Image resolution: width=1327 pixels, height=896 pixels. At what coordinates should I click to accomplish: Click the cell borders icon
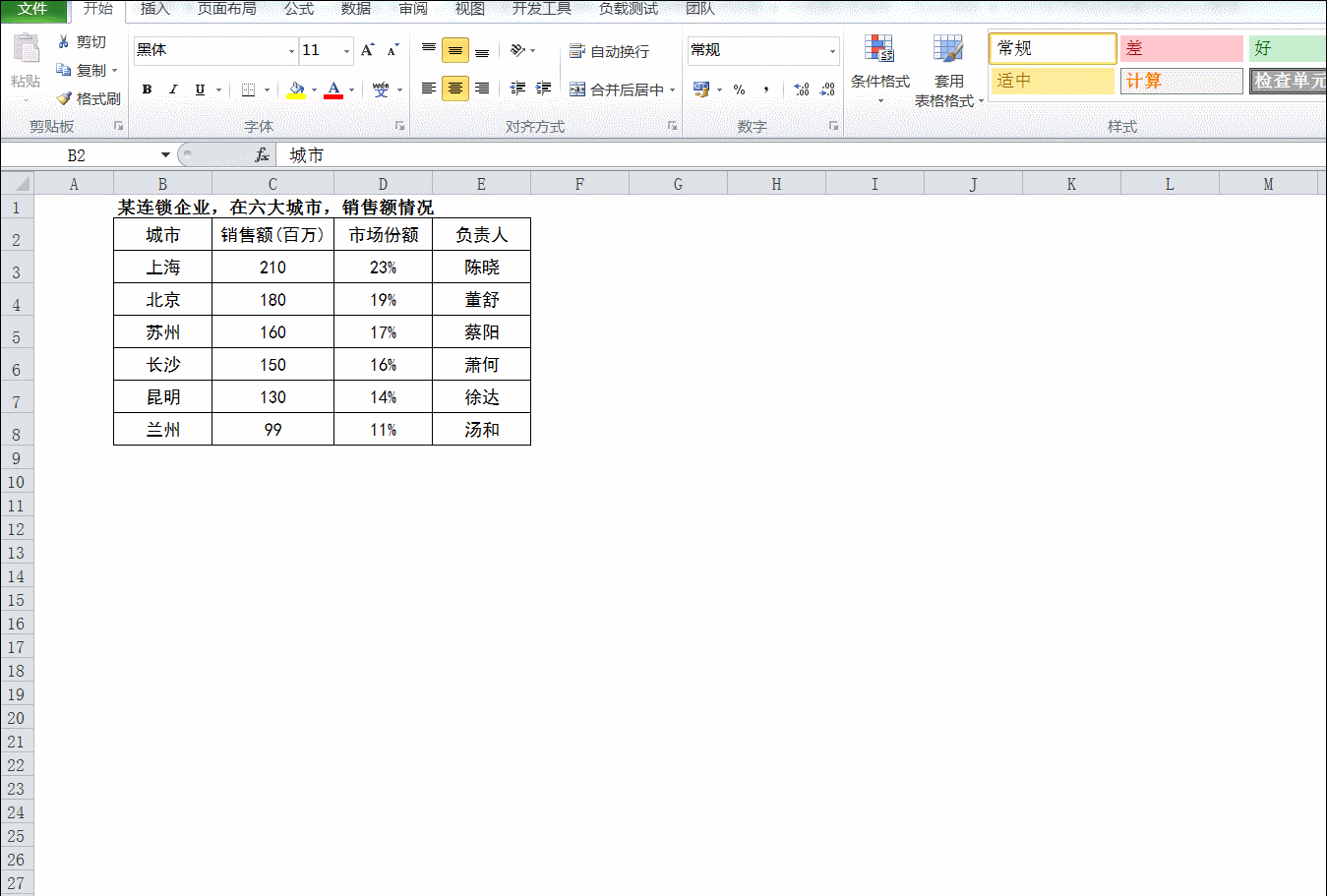[248, 90]
